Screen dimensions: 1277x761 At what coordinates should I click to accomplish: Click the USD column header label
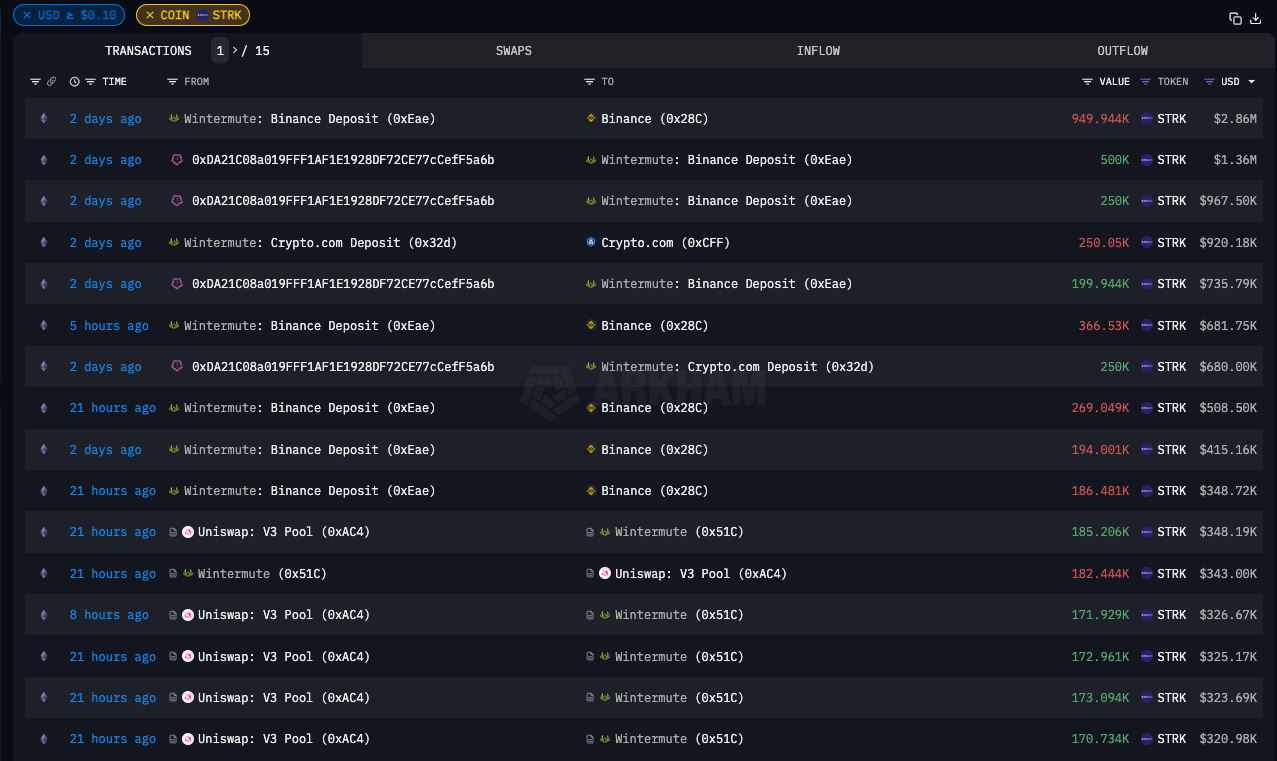pyautogui.click(x=1230, y=82)
